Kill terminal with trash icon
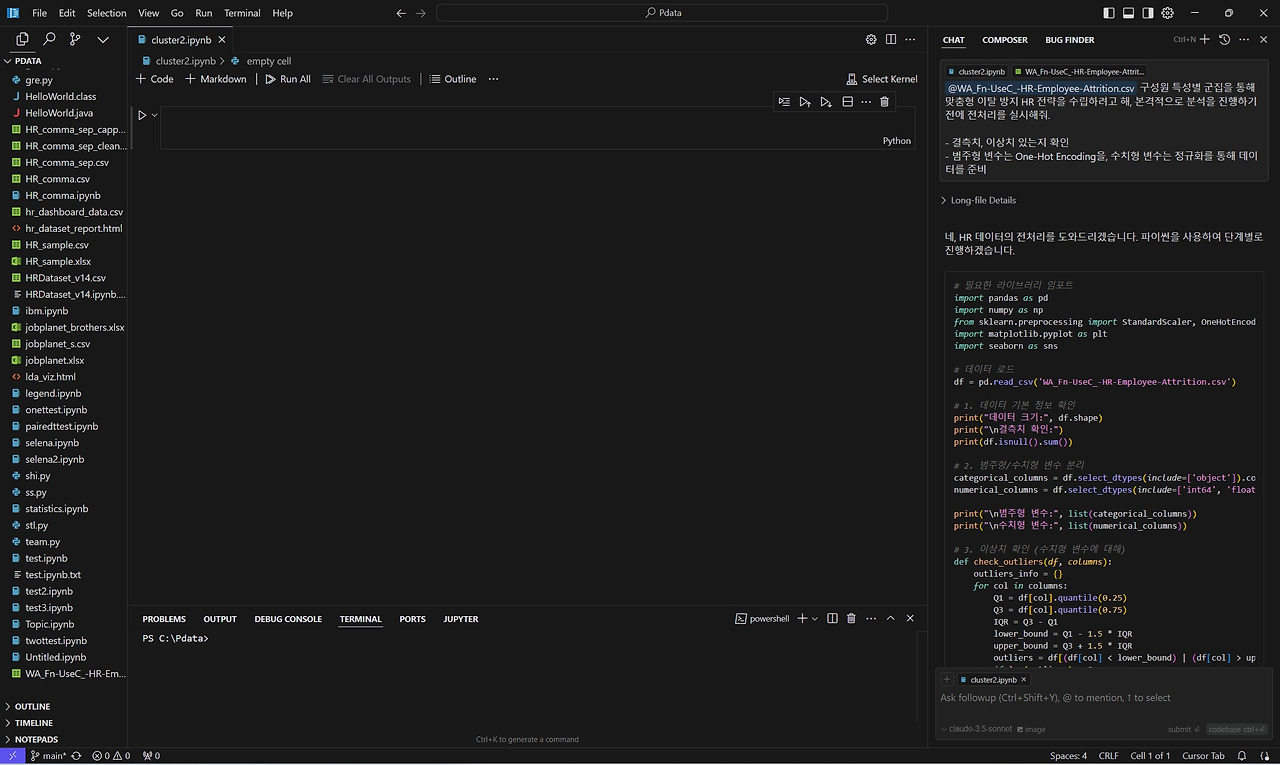Viewport: 1280px width, 765px height. [x=851, y=618]
